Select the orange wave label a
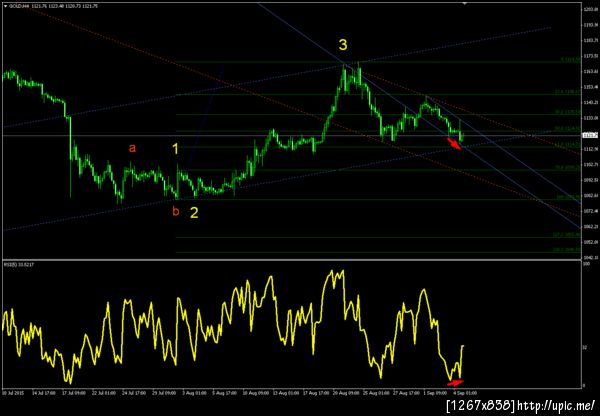This screenshot has height=416, width=600. [x=132, y=148]
